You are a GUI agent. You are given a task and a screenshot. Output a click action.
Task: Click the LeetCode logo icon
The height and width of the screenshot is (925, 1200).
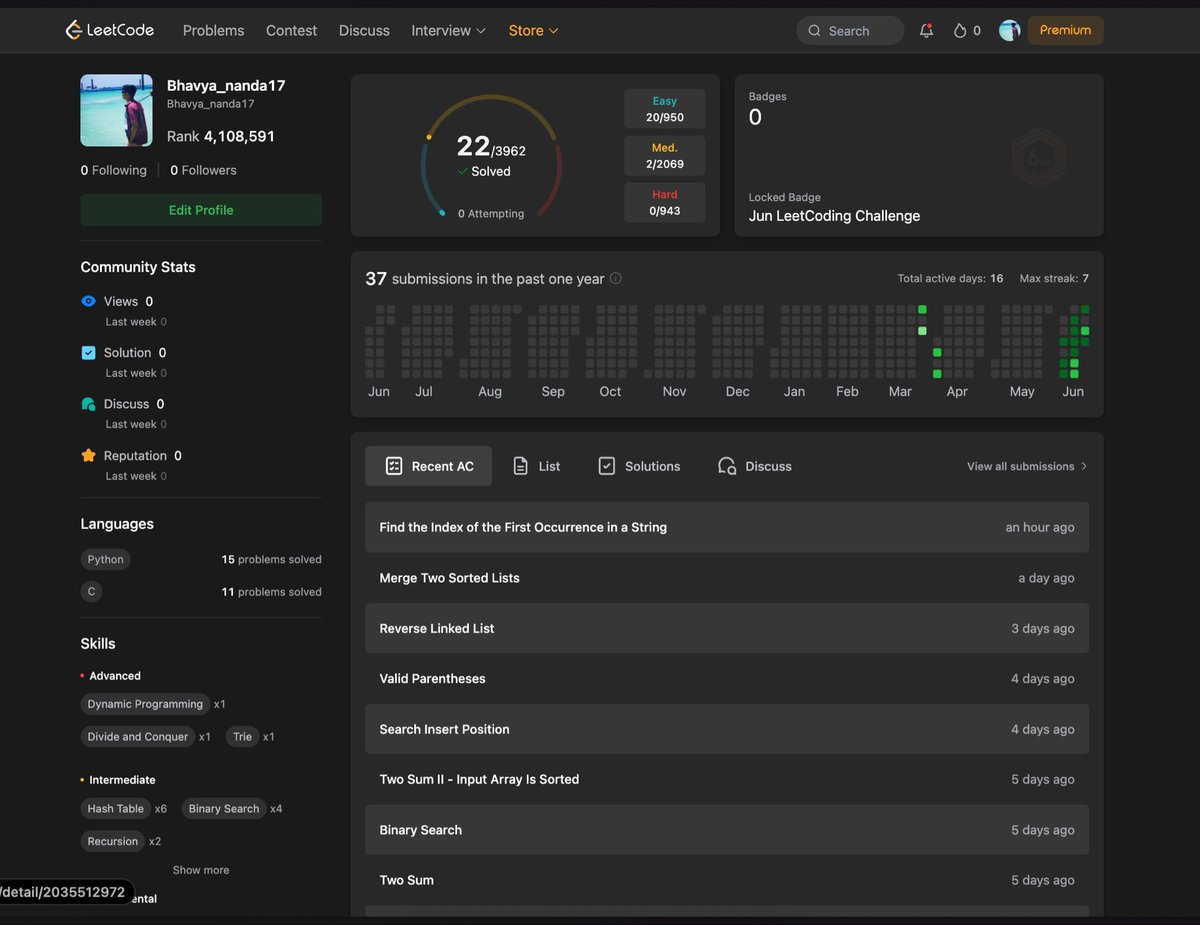pyautogui.click(x=74, y=30)
